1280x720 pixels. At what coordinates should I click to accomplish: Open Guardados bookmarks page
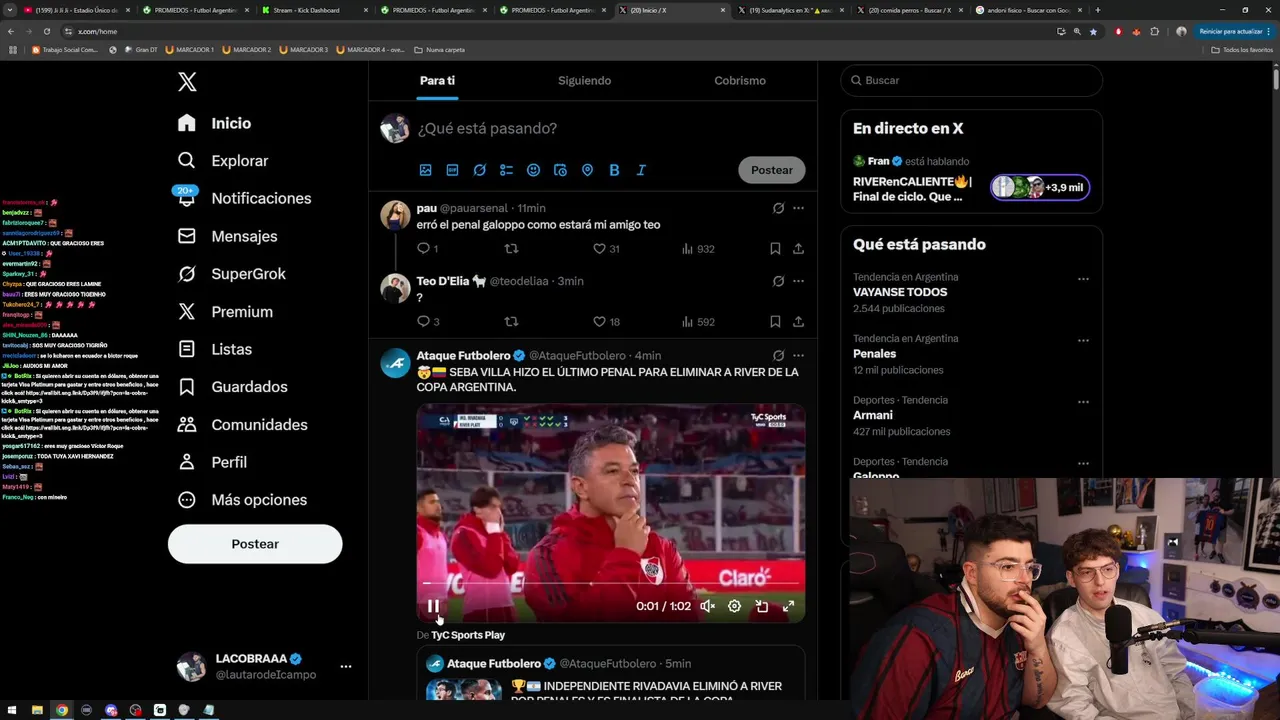(x=232, y=387)
